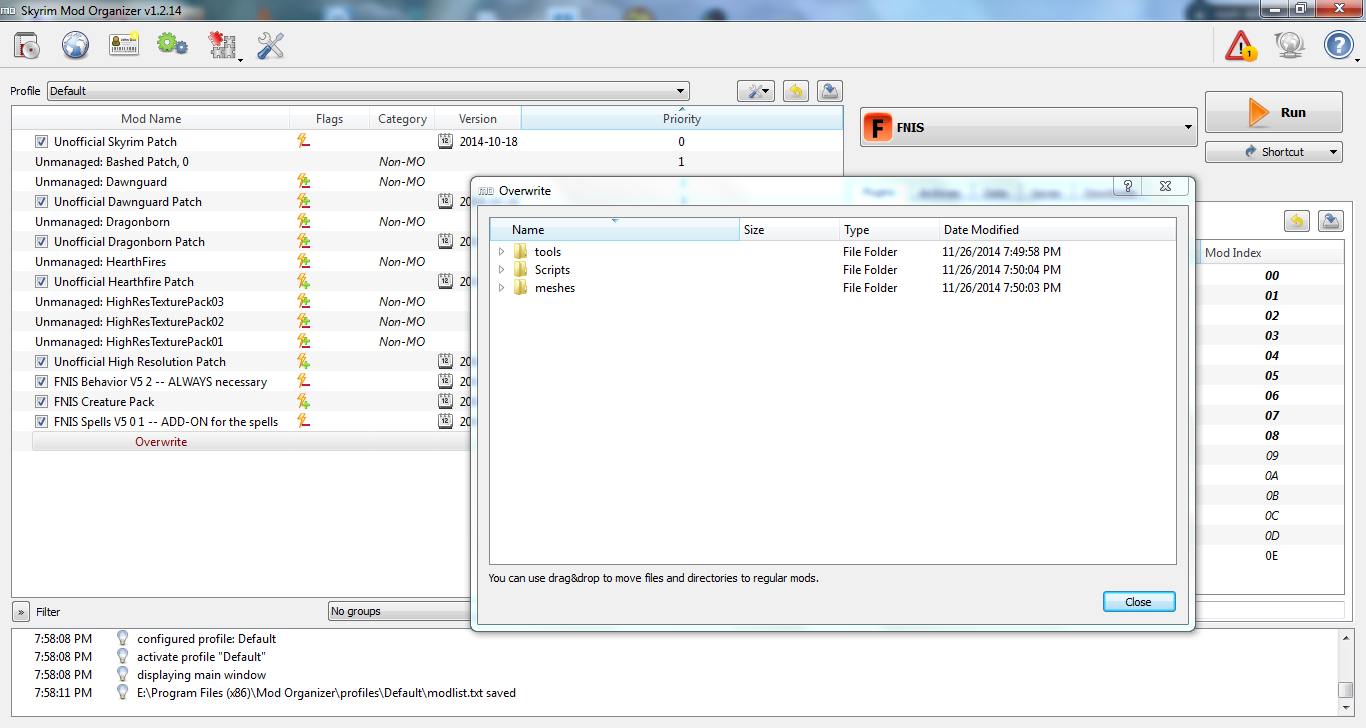The image size is (1366, 728).
Task: Create mod list backup icon beside Profile
Action: [830, 91]
